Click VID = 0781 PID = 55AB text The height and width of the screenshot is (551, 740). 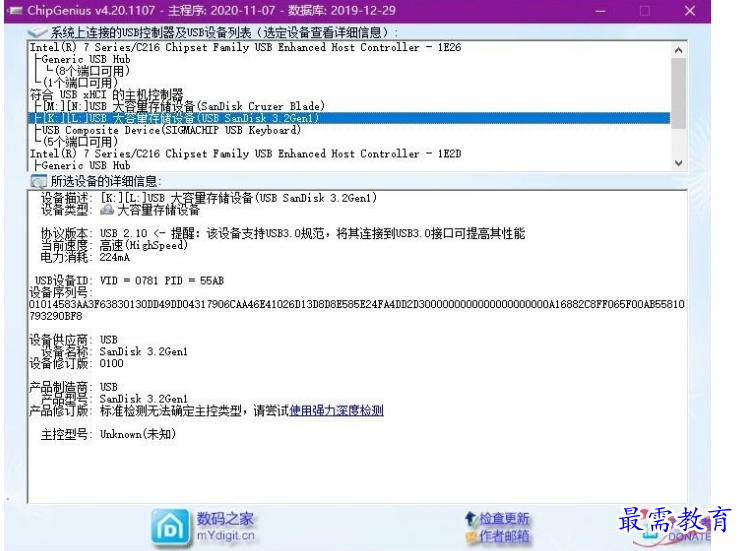click(161, 281)
